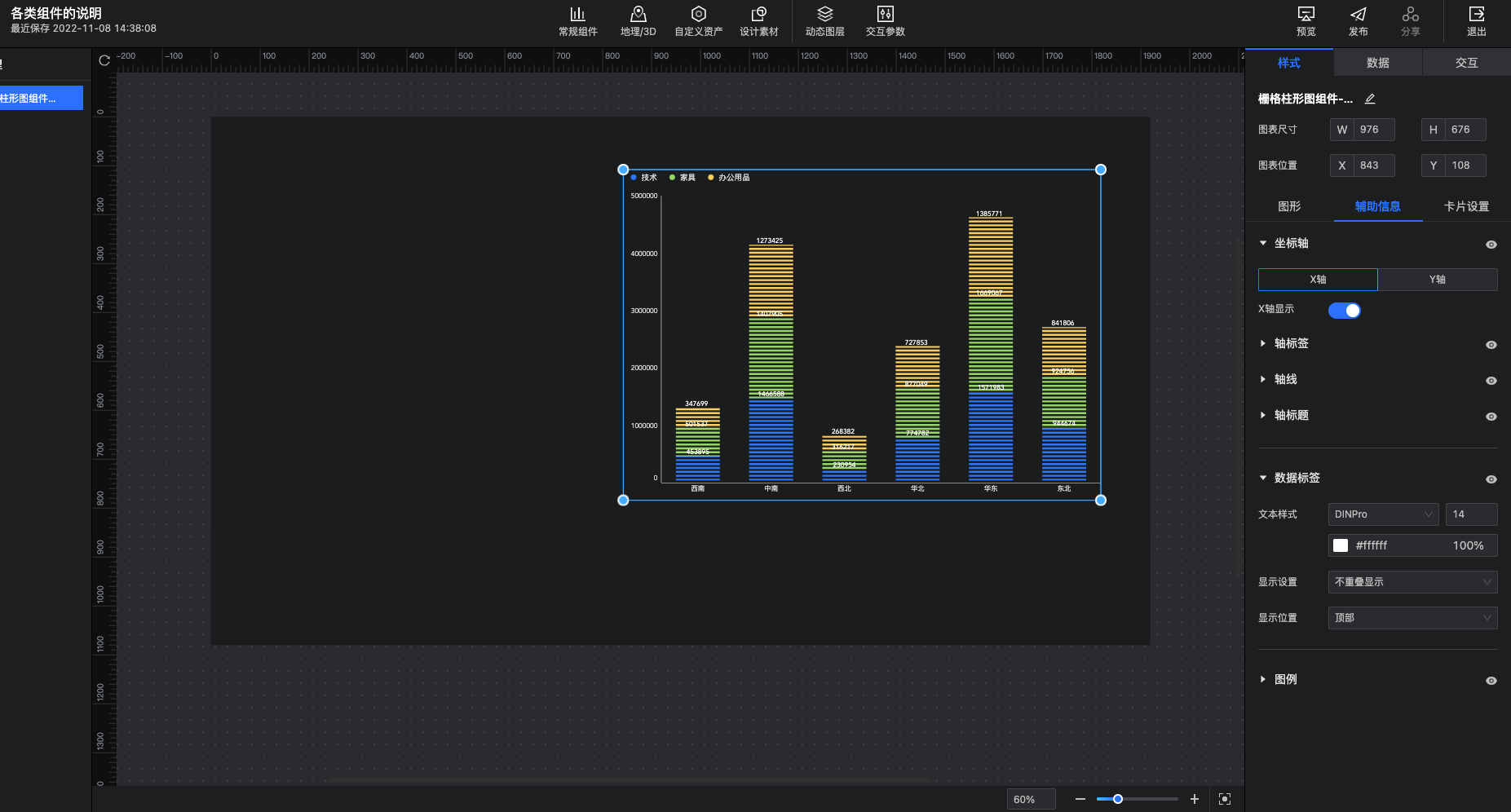Select the 辅助信息 sub-tab
This screenshot has height=812, width=1511.
(1378, 206)
